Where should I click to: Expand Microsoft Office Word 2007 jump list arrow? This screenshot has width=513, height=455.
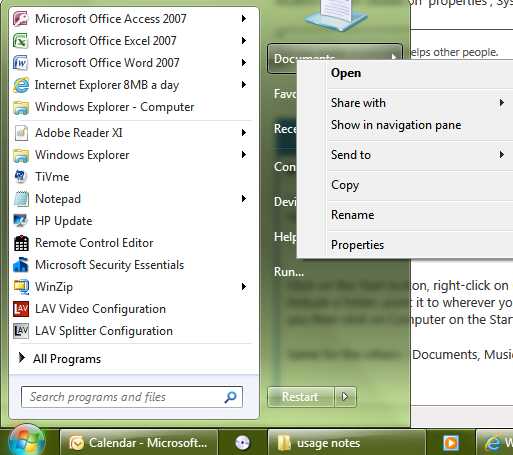pyautogui.click(x=244, y=63)
